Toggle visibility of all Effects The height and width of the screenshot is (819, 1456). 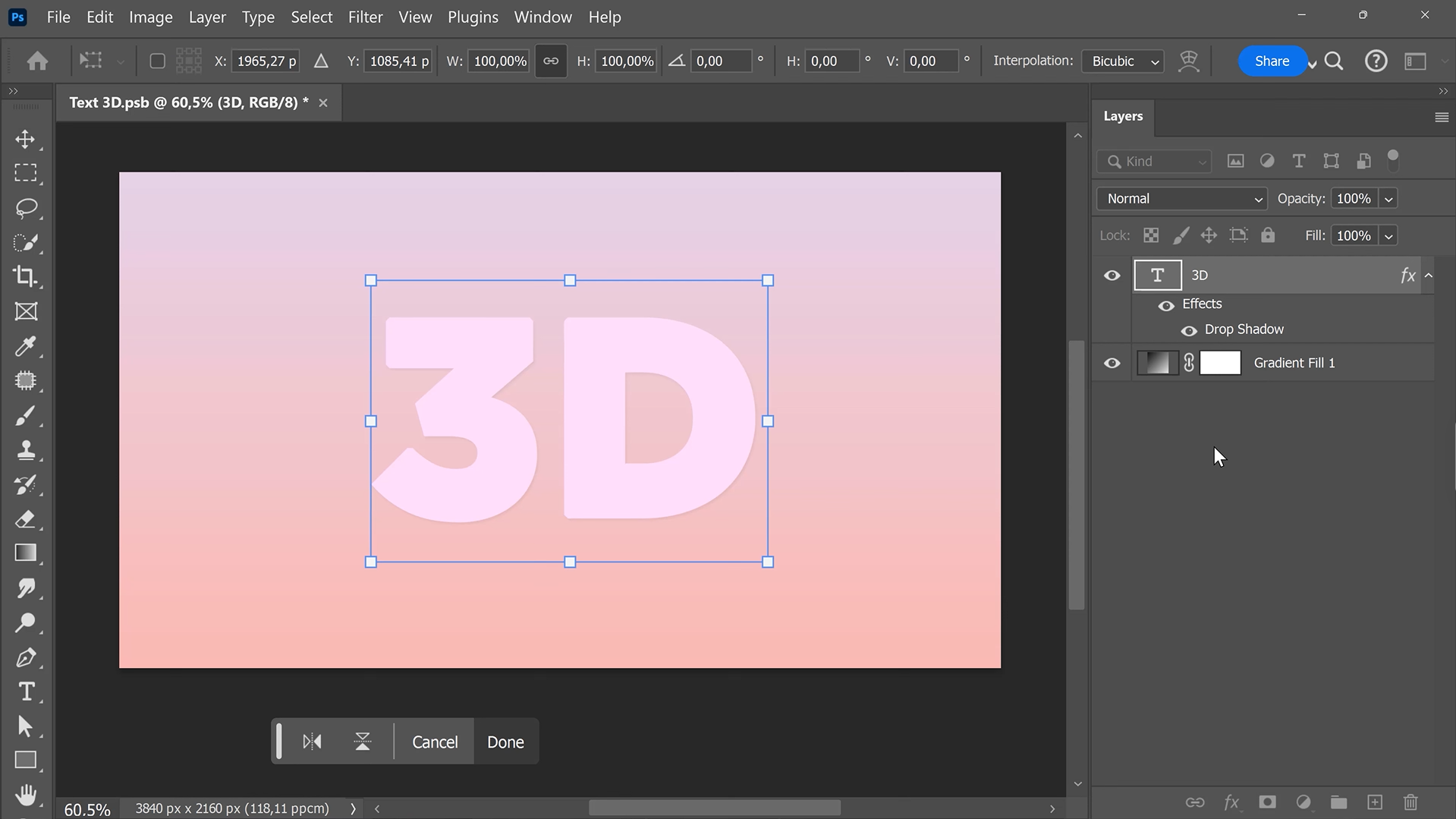[x=1166, y=305]
